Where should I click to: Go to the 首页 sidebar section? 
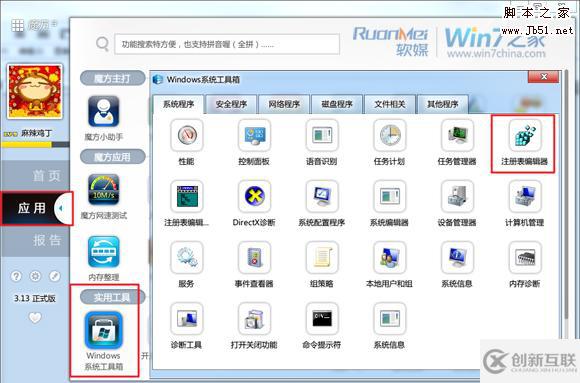(x=35, y=176)
